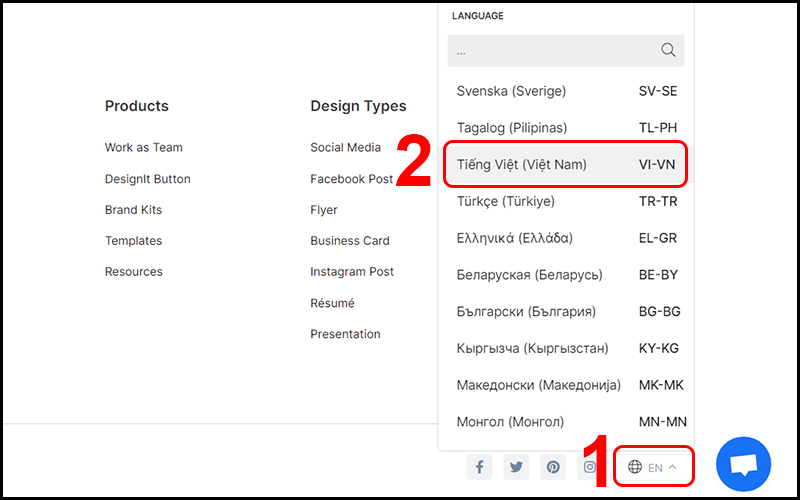800x500 pixels.
Task: Select Монгол (Монгол) language
Action: 566,421
